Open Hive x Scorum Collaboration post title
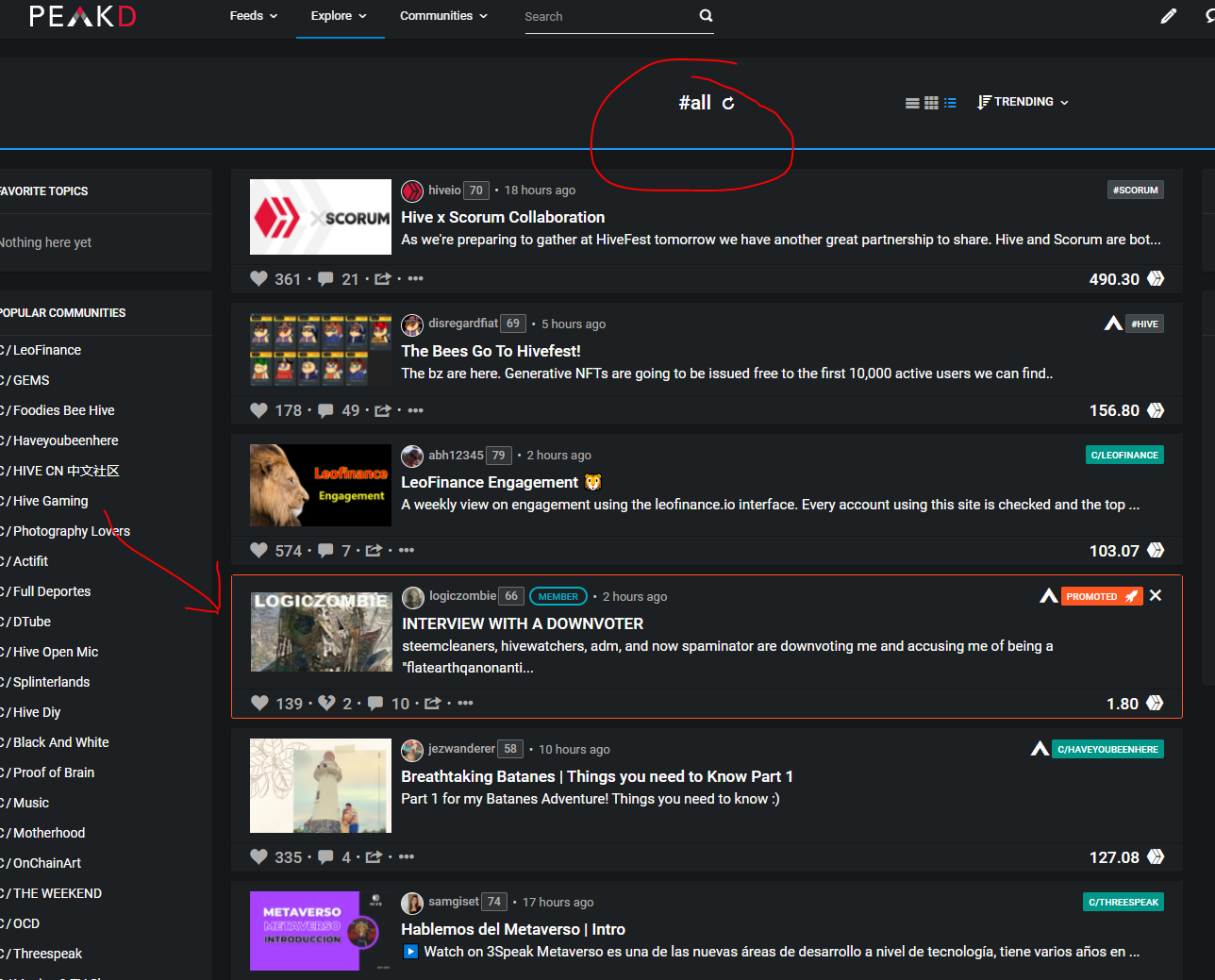The image size is (1215, 980). (x=503, y=217)
